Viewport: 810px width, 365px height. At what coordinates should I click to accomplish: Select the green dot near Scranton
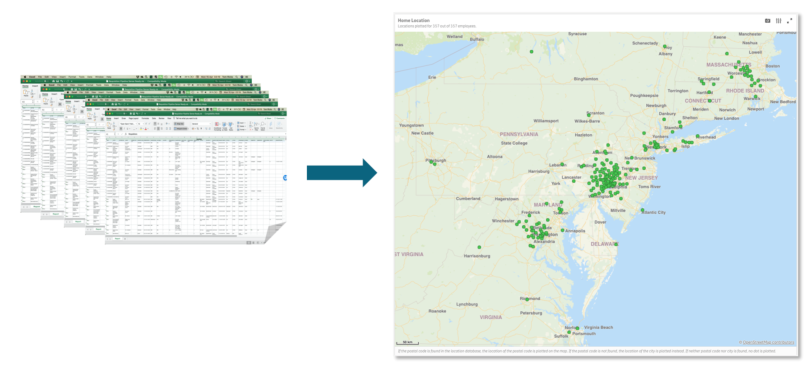[x=588, y=114]
